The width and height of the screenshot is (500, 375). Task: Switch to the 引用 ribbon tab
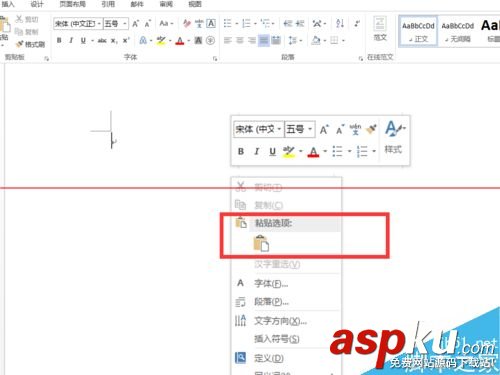108,4
